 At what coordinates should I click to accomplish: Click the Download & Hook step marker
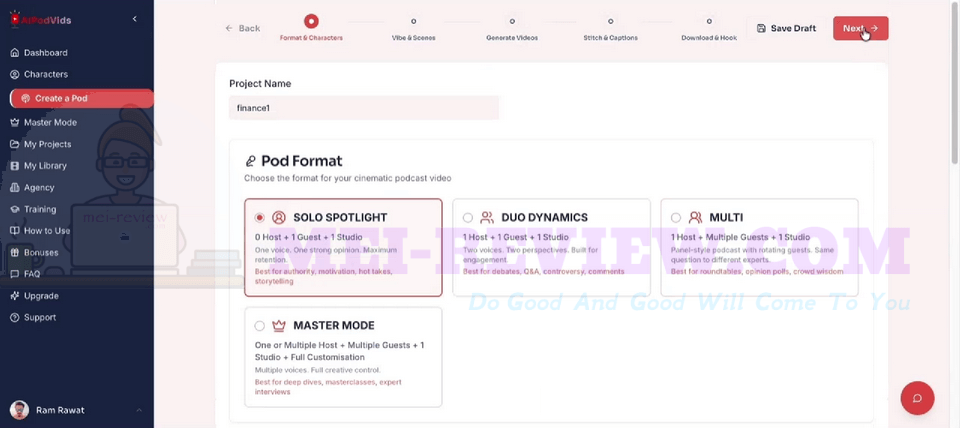tap(709, 21)
